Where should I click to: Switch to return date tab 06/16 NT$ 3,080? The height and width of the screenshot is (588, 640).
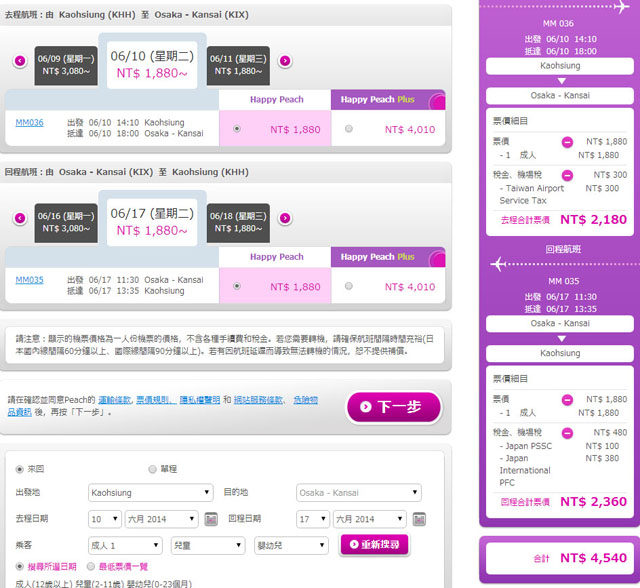coord(66,223)
